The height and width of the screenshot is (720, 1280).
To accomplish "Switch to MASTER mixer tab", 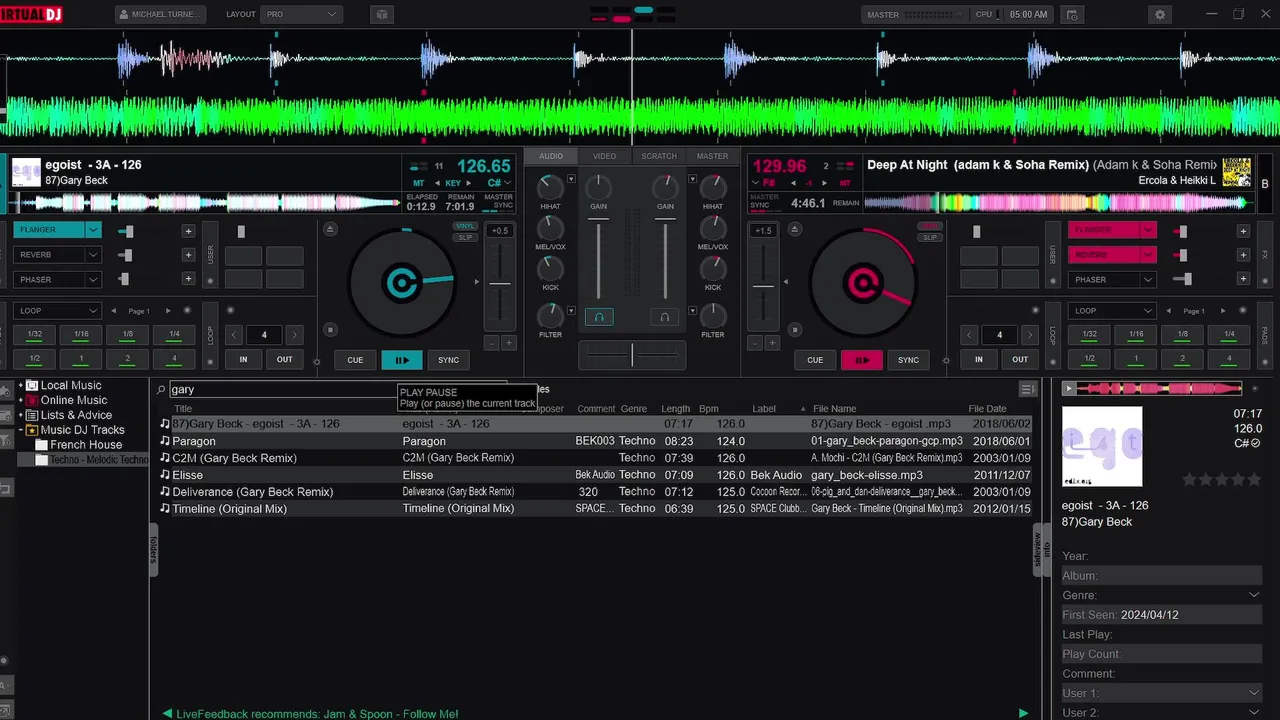I will pos(713,156).
